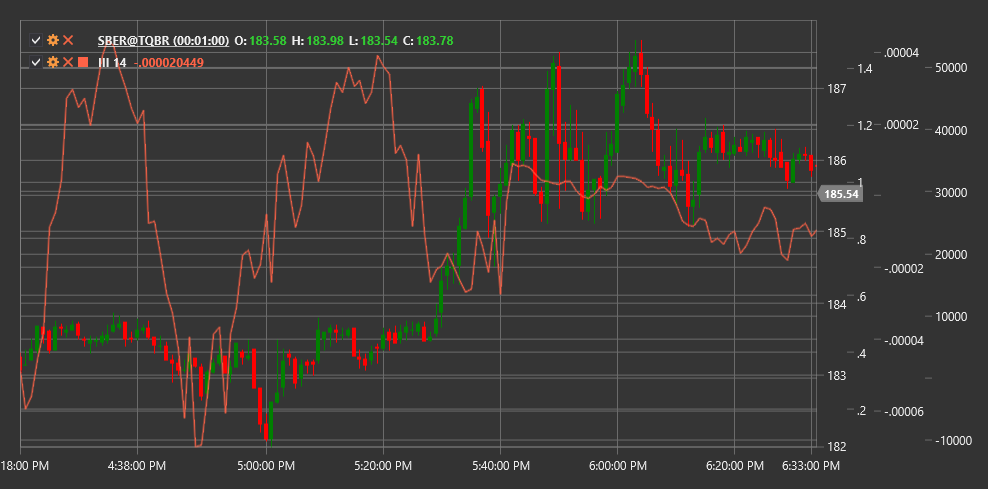Open the SBER@TQBR (00:01:00) series link
The image size is (988, 489).
pyautogui.click(x=163, y=40)
